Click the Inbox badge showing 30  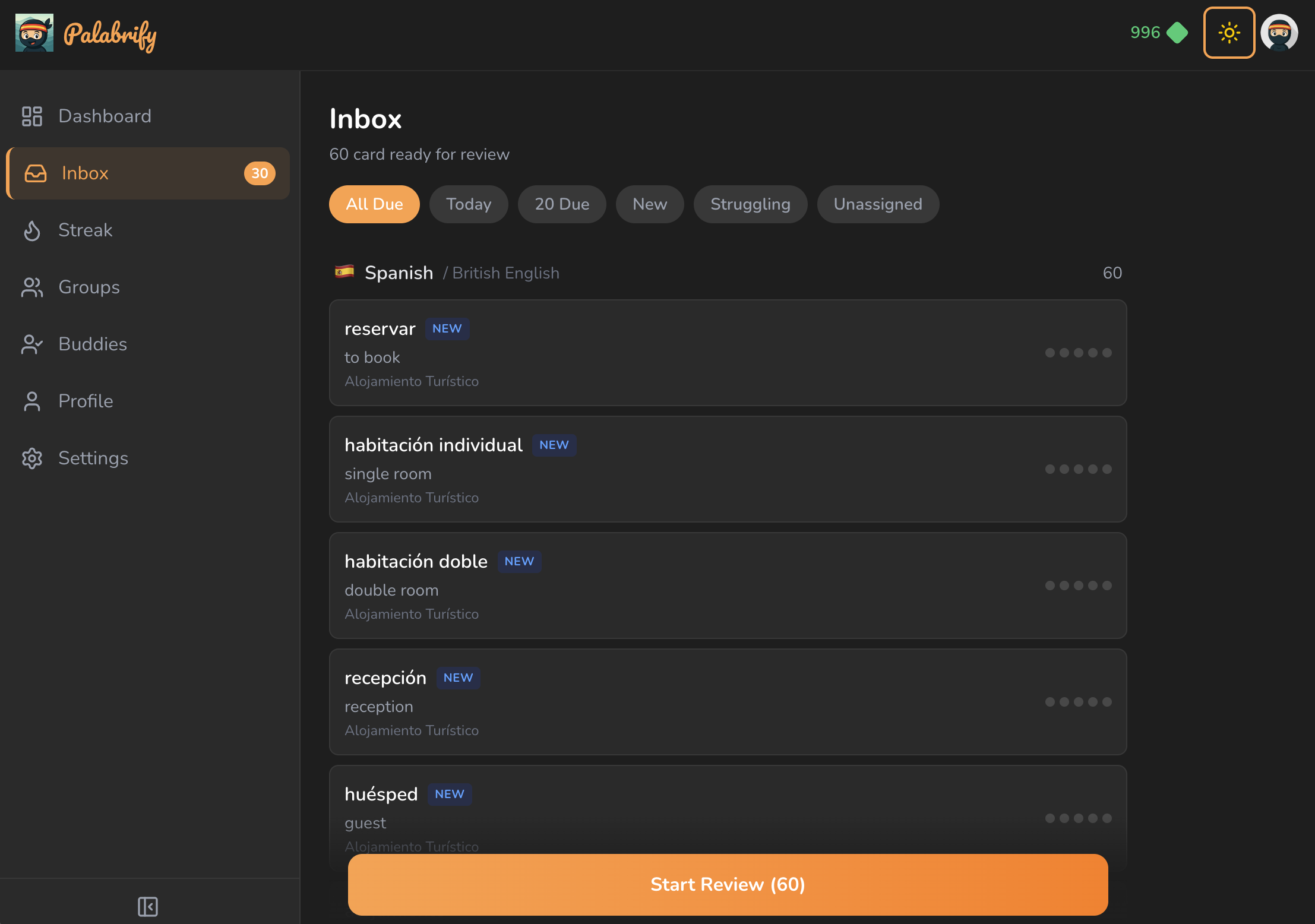260,173
